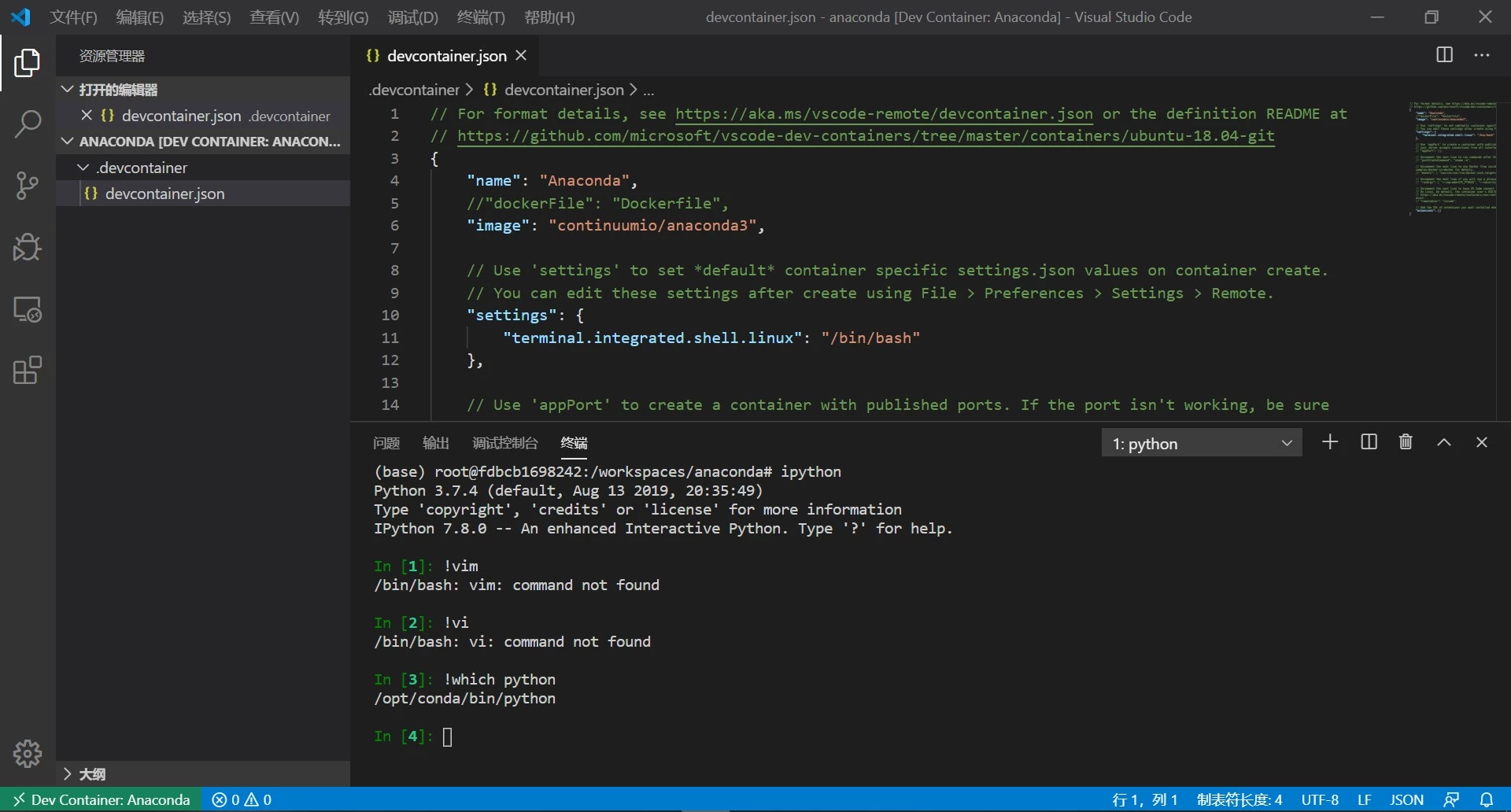Open the Explorer view in activity bar
The height and width of the screenshot is (812, 1511).
tap(28, 63)
